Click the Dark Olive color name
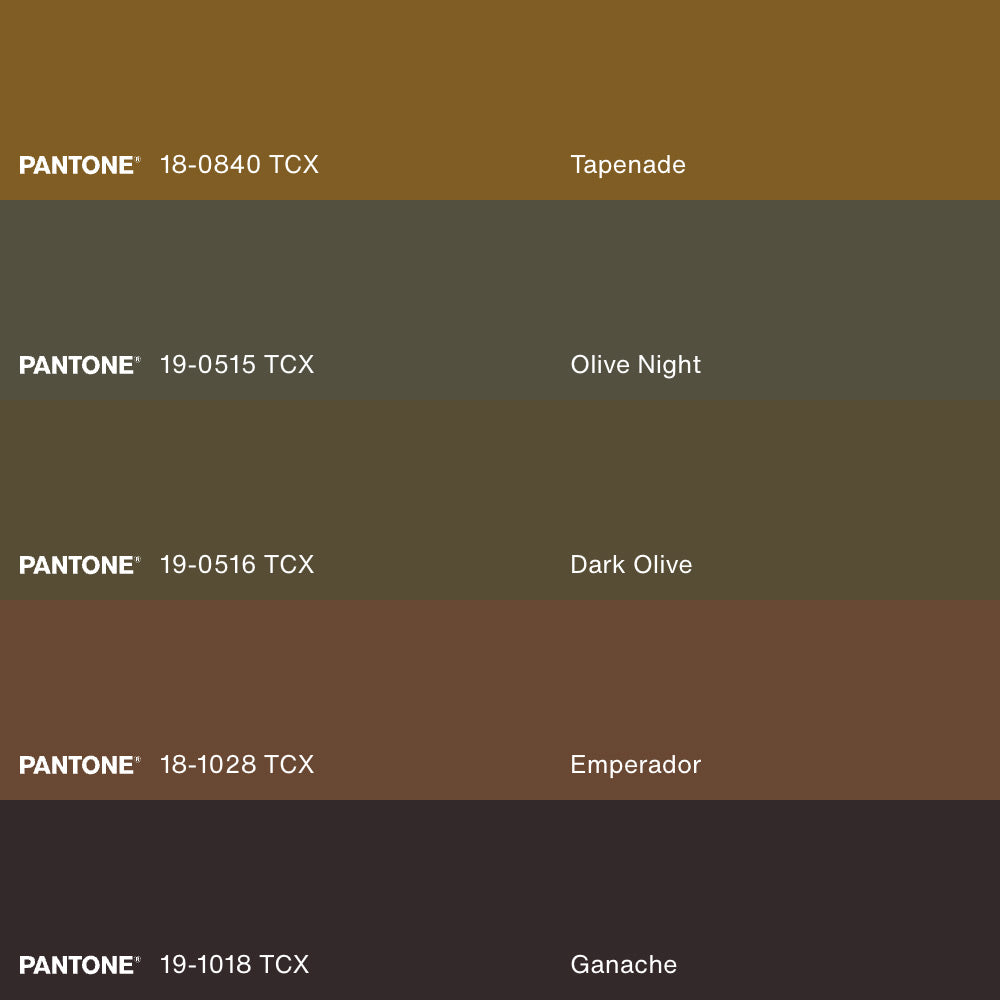This screenshot has width=1000, height=1000. coord(631,564)
